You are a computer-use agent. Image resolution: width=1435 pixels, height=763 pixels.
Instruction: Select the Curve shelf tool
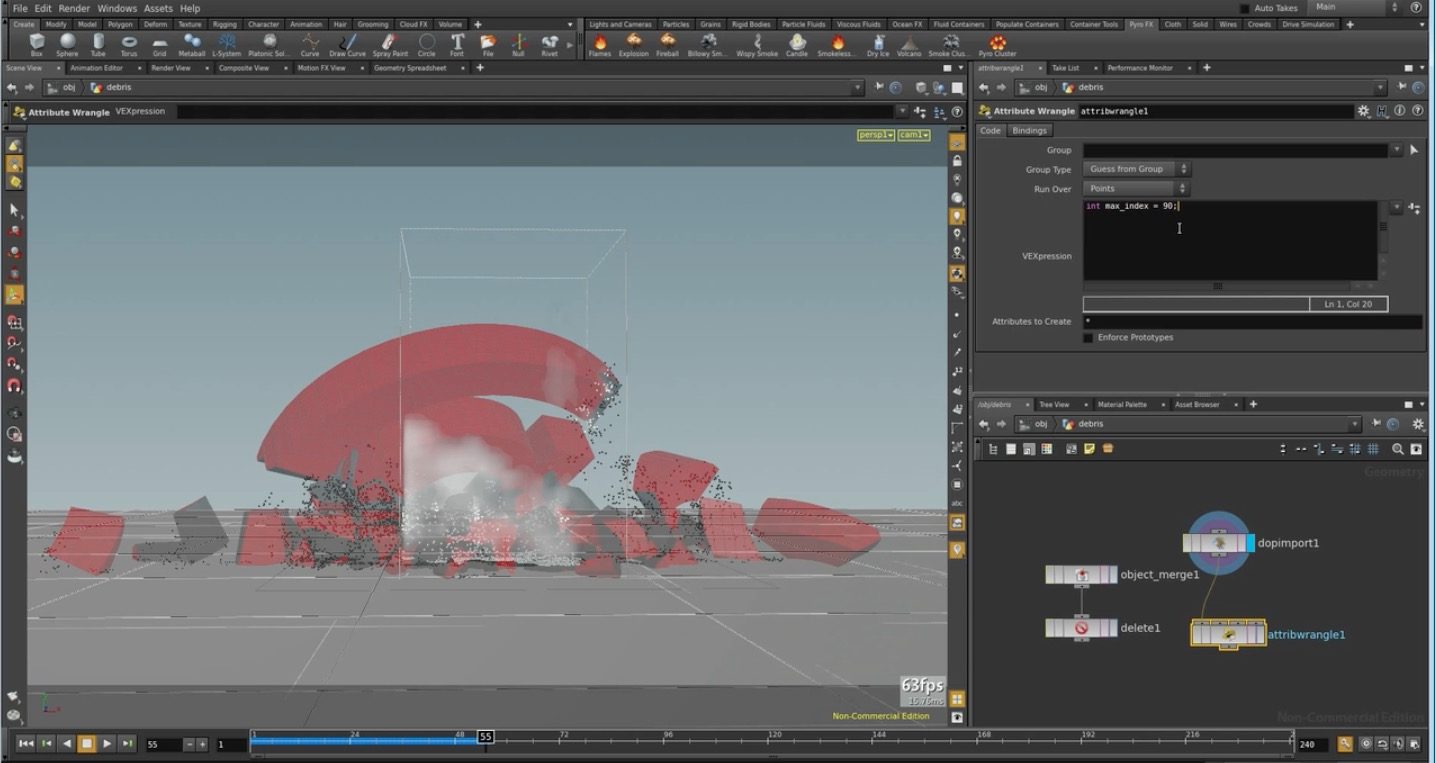coord(310,45)
